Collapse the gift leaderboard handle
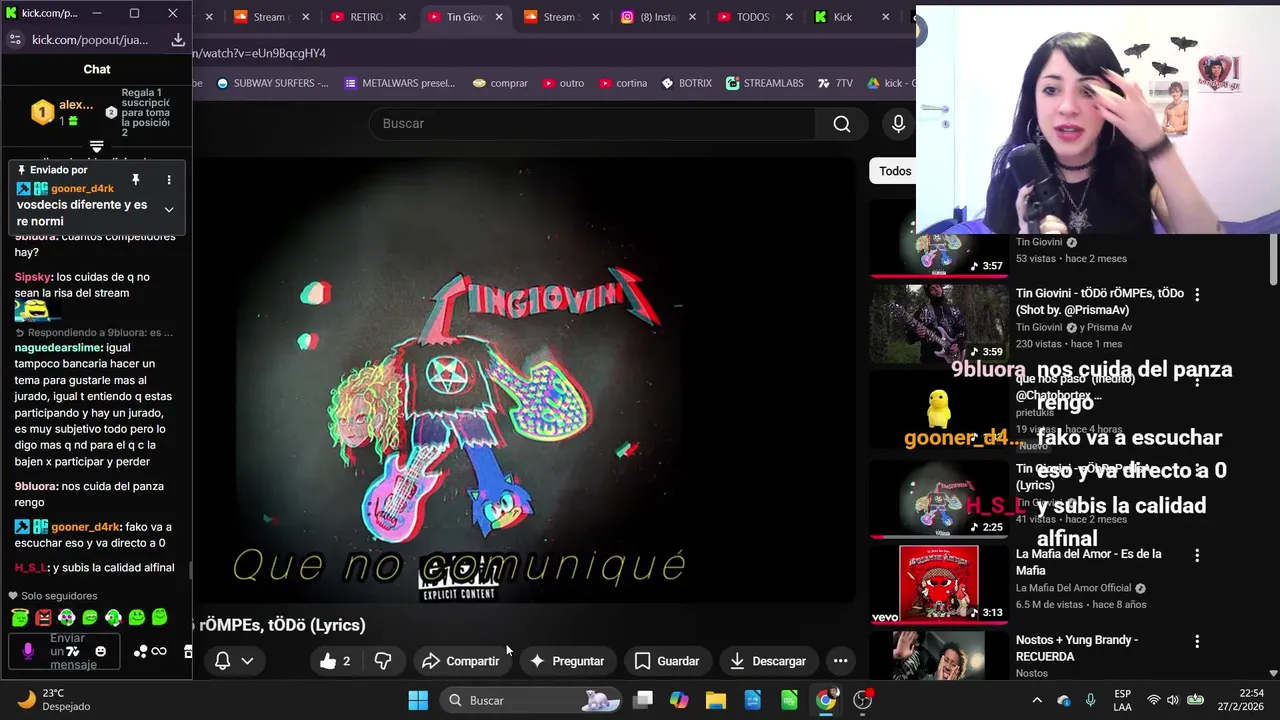1280x720 pixels. coord(96,147)
